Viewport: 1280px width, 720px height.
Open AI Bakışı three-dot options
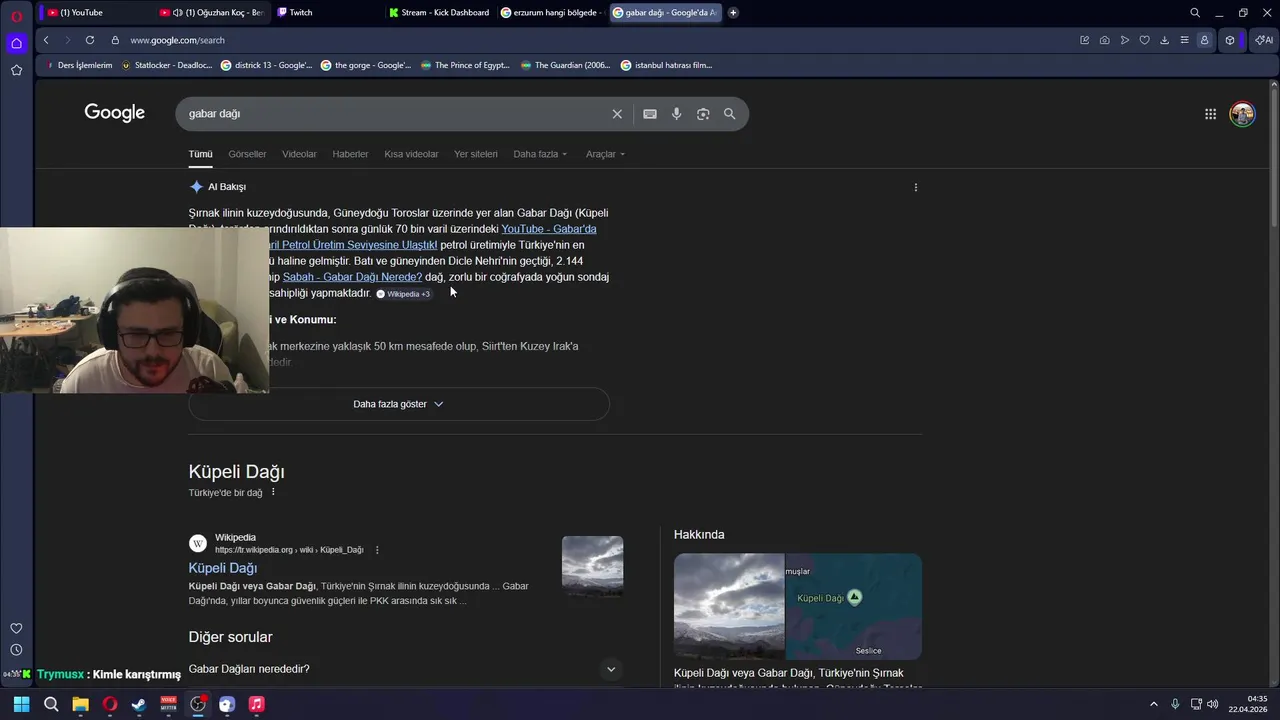[x=916, y=187]
